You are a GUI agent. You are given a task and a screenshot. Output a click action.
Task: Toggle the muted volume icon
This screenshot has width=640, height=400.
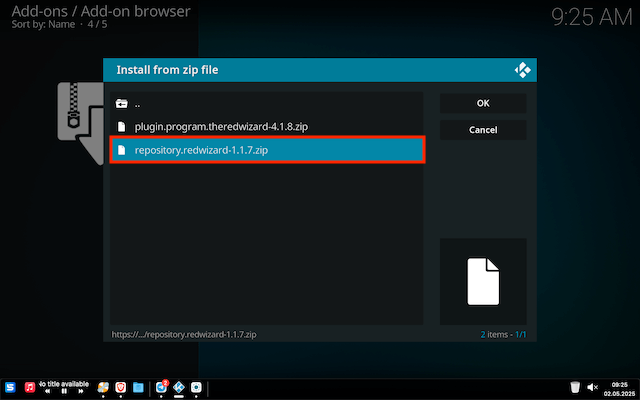point(592,387)
